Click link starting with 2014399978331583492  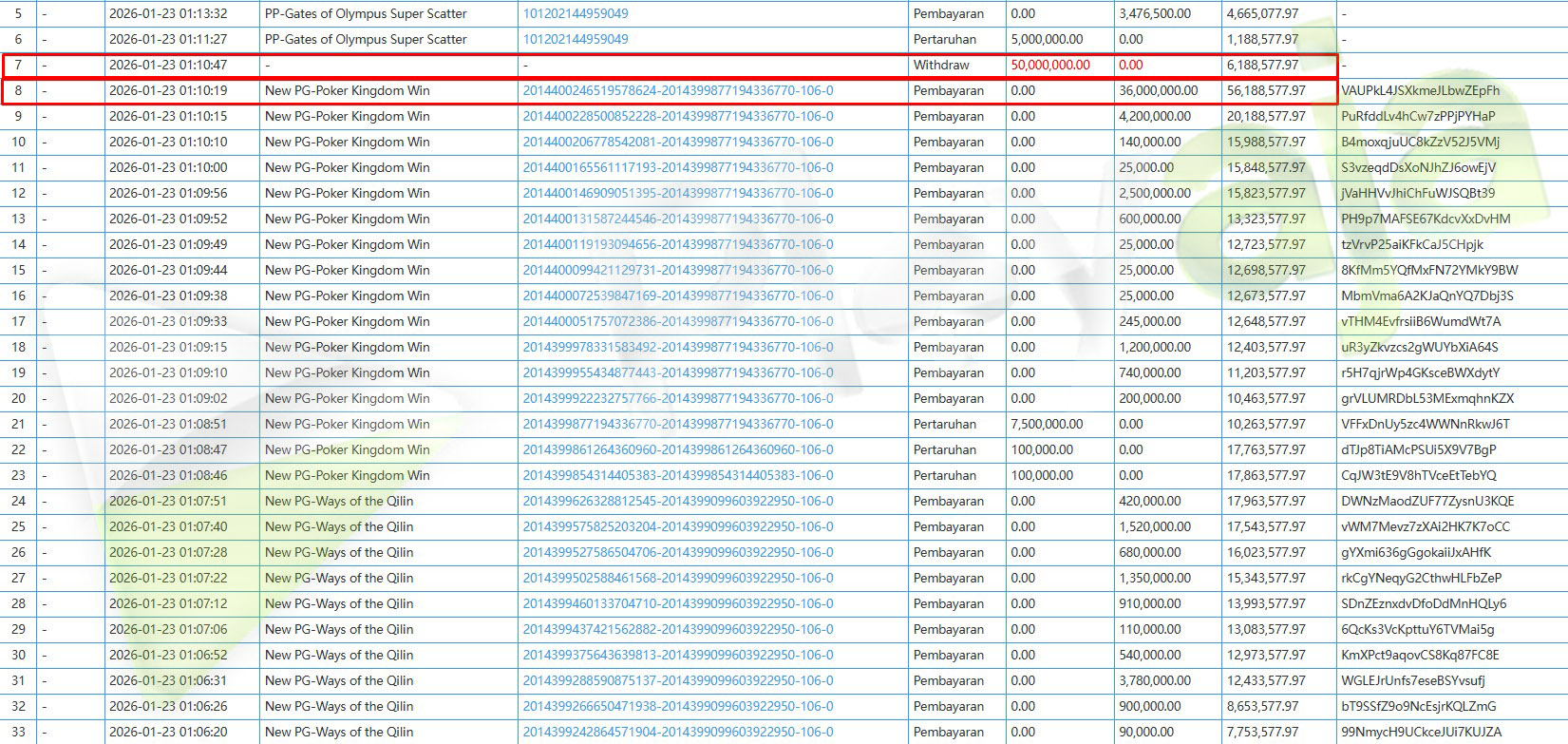click(x=677, y=348)
